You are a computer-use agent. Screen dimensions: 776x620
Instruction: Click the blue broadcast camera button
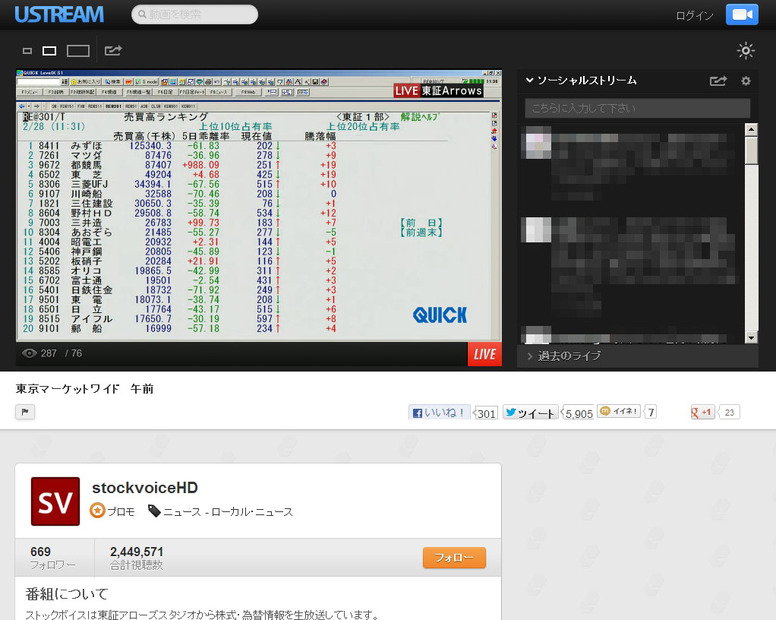point(742,14)
